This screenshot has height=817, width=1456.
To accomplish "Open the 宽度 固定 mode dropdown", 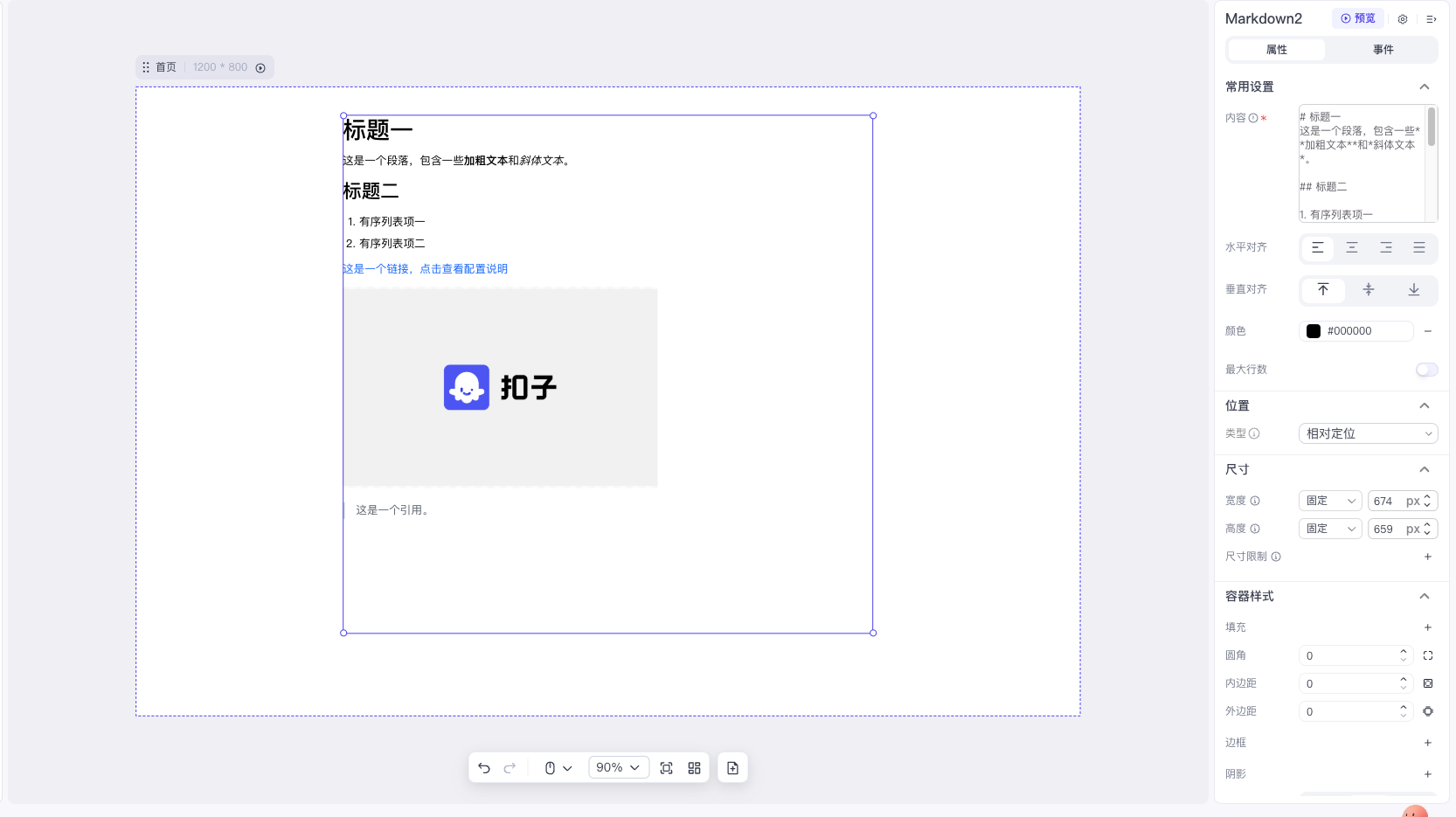I will click(x=1329, y=501).
